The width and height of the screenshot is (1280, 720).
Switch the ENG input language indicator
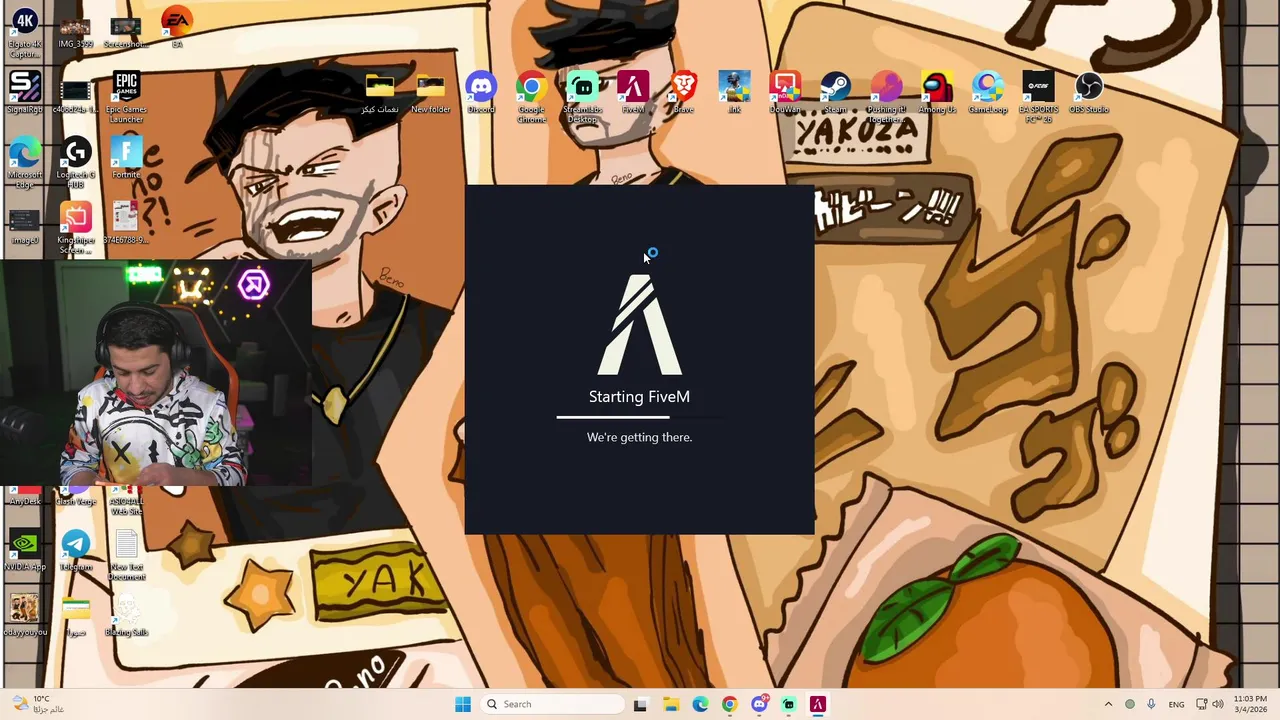coord(1176,704)
